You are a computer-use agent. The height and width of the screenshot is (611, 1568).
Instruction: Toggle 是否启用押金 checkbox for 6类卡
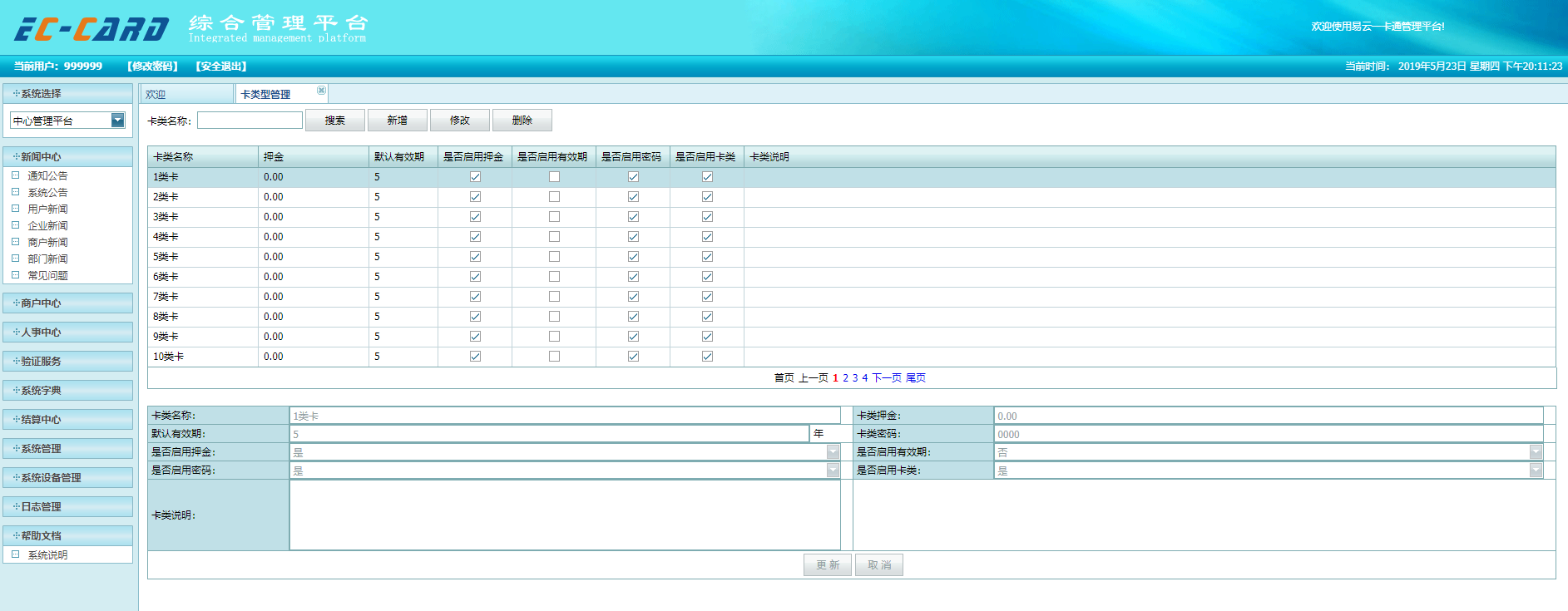coord(475,277)
